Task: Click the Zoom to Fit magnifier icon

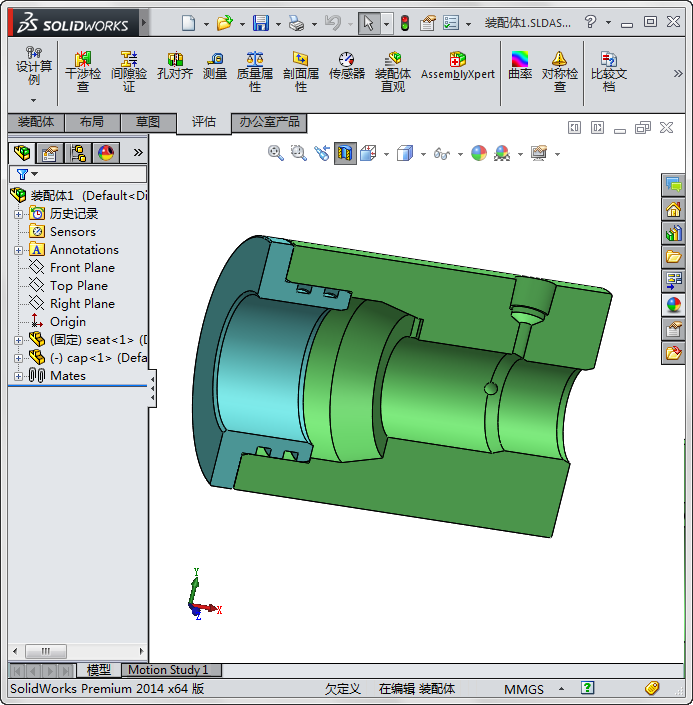Action: [x=276, y=153]
